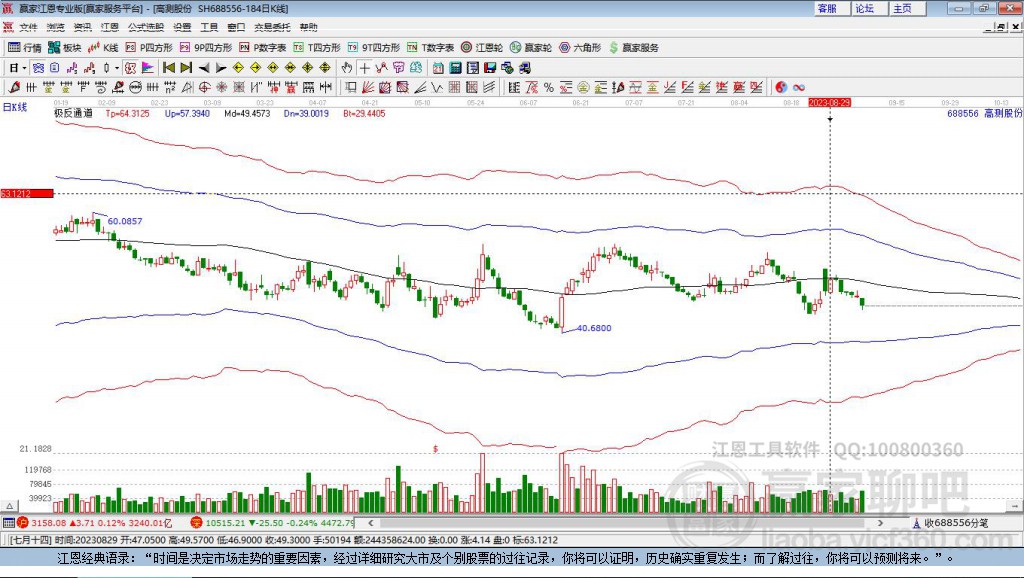Open the calculator icon
The width and height of the screenshot is (1024, 578).
[x=455, y=68]
